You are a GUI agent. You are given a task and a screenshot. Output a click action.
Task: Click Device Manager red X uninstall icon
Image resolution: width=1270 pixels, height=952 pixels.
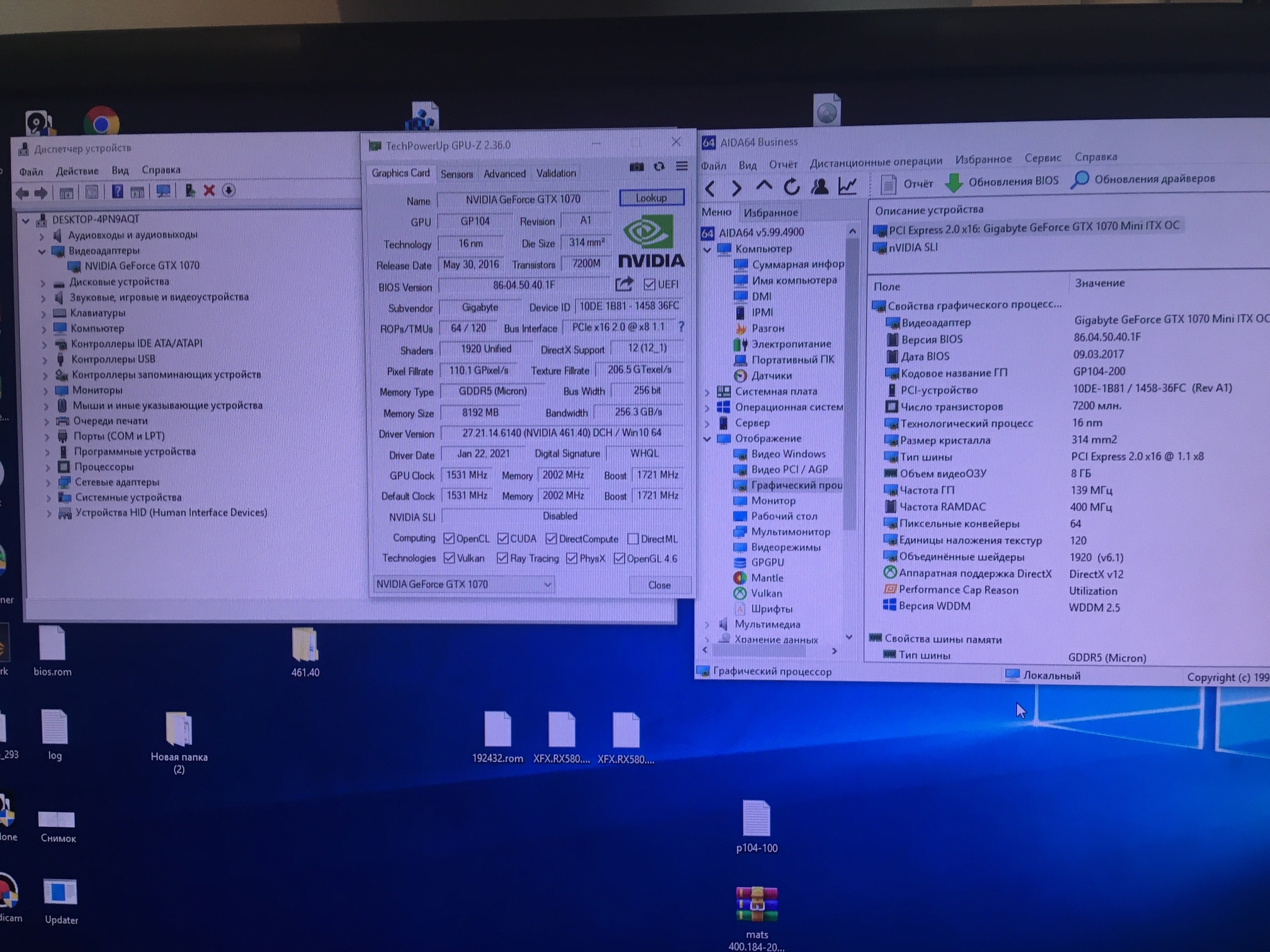(209, 190)
